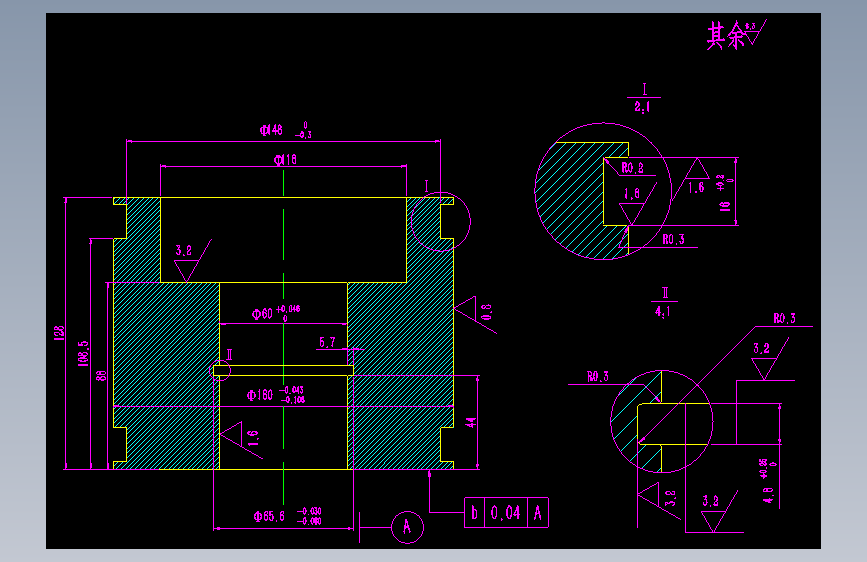Image resolution: width=867 pixels, height=562 pixels.
Task: Click the "3.2" roughness symbol in the upper bore
Action: 191,261
